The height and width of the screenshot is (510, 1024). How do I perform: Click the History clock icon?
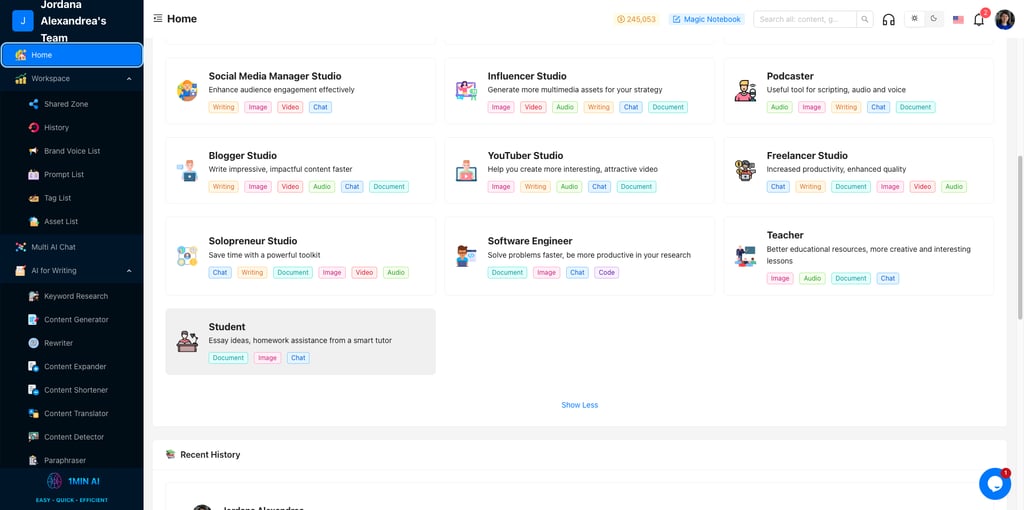(x=33, y=127)
